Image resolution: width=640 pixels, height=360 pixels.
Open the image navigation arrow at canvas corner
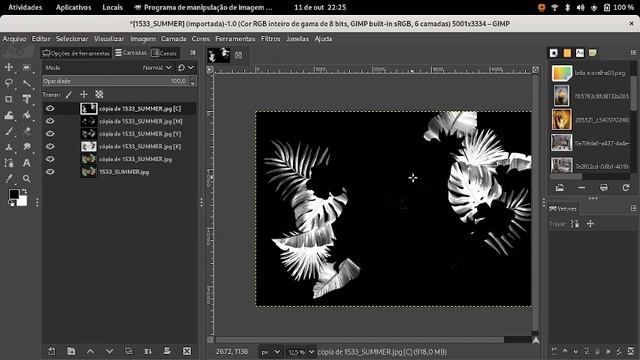(x=536, y=340)
